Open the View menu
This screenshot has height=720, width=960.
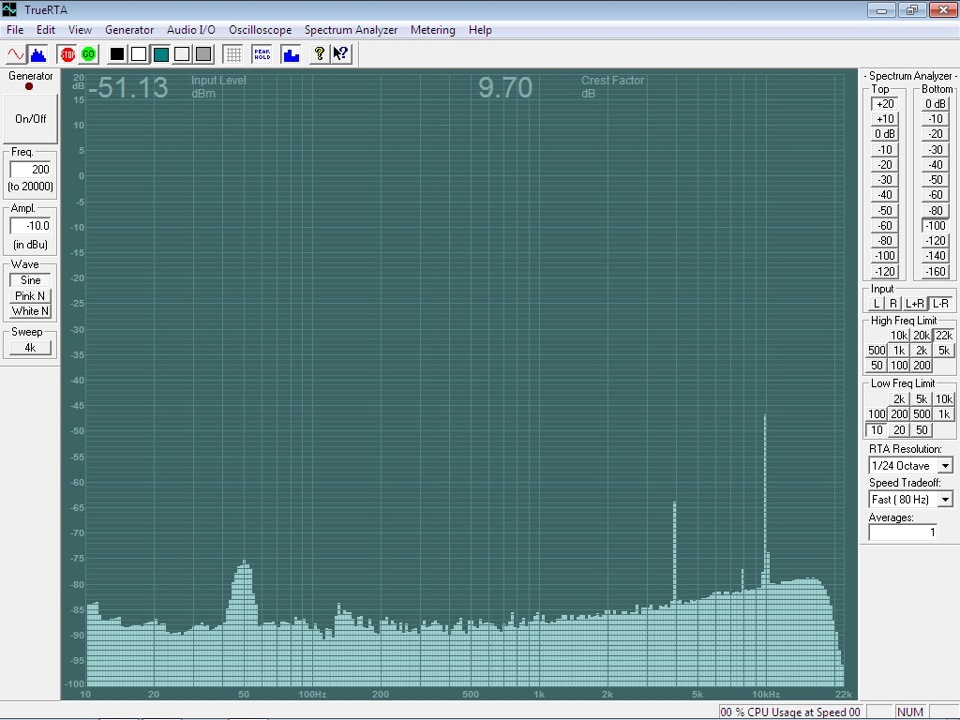click(80, 30)
